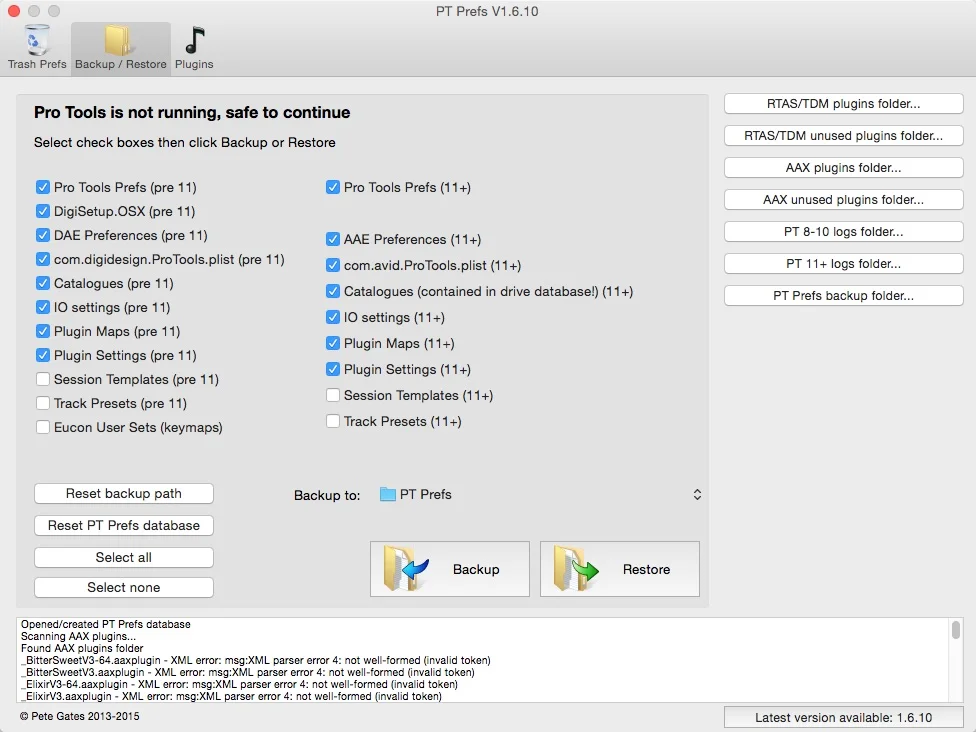This screenshot has width=976, height=732.
Task: Click the musical note Plugins icon
Action: pyautogui.click(x=193, y=40)
